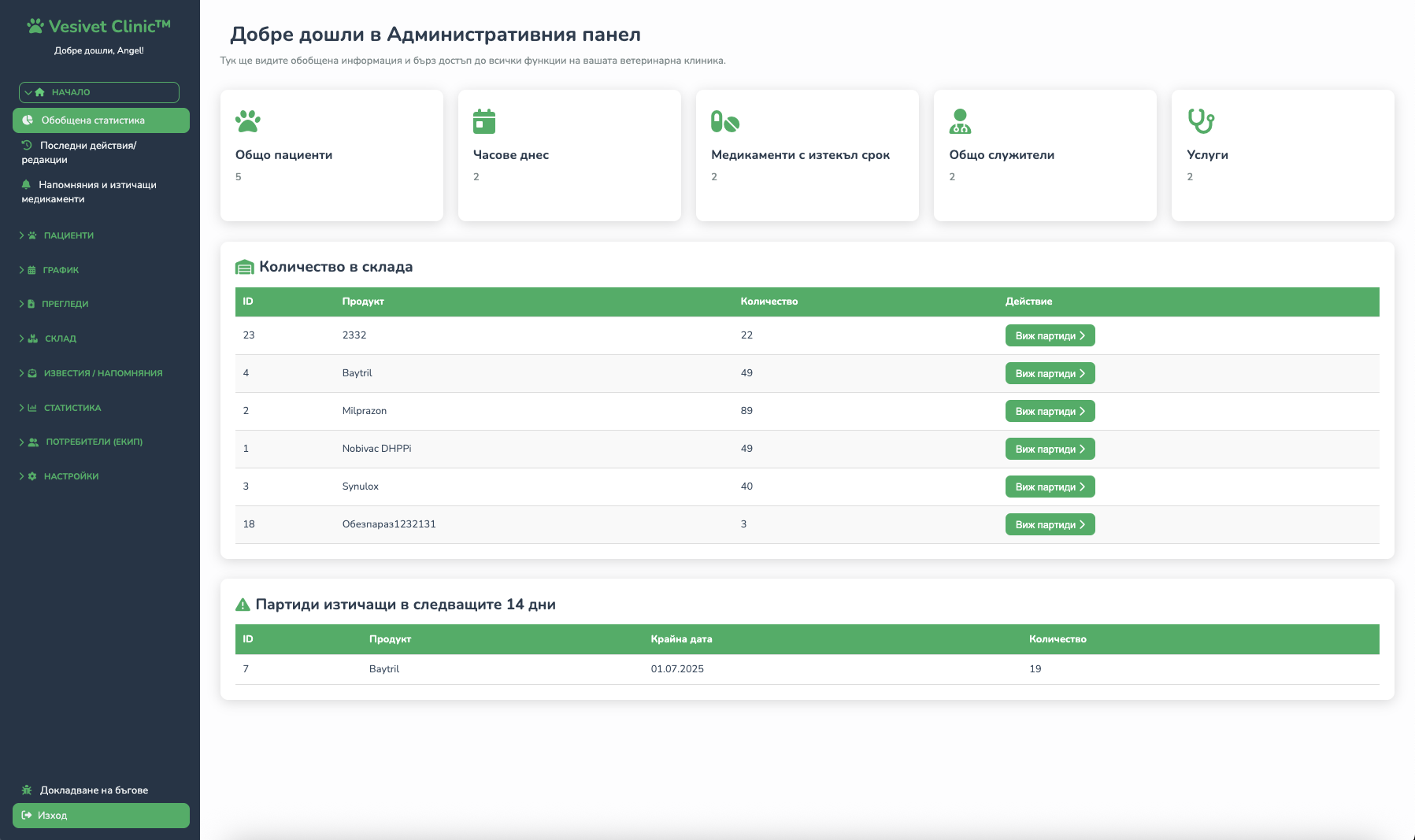Image resolution: width=1415 pixels, height=840 pixels.
Task: Expand the ПАЦИЕНТИ sidebar section
Action: click(x=69, y=235)
